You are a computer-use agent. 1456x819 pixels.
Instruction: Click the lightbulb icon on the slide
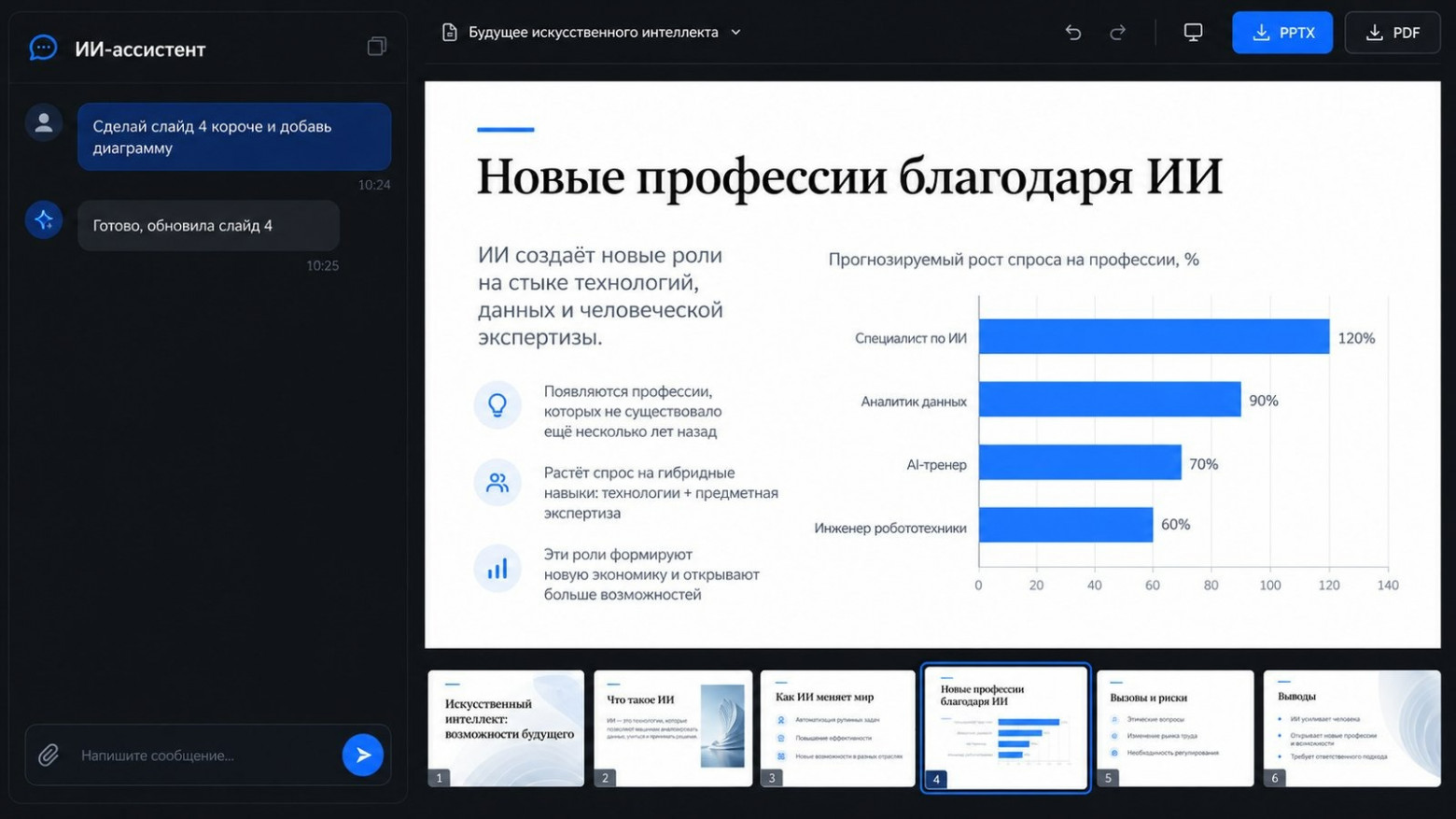pos(497,404)
